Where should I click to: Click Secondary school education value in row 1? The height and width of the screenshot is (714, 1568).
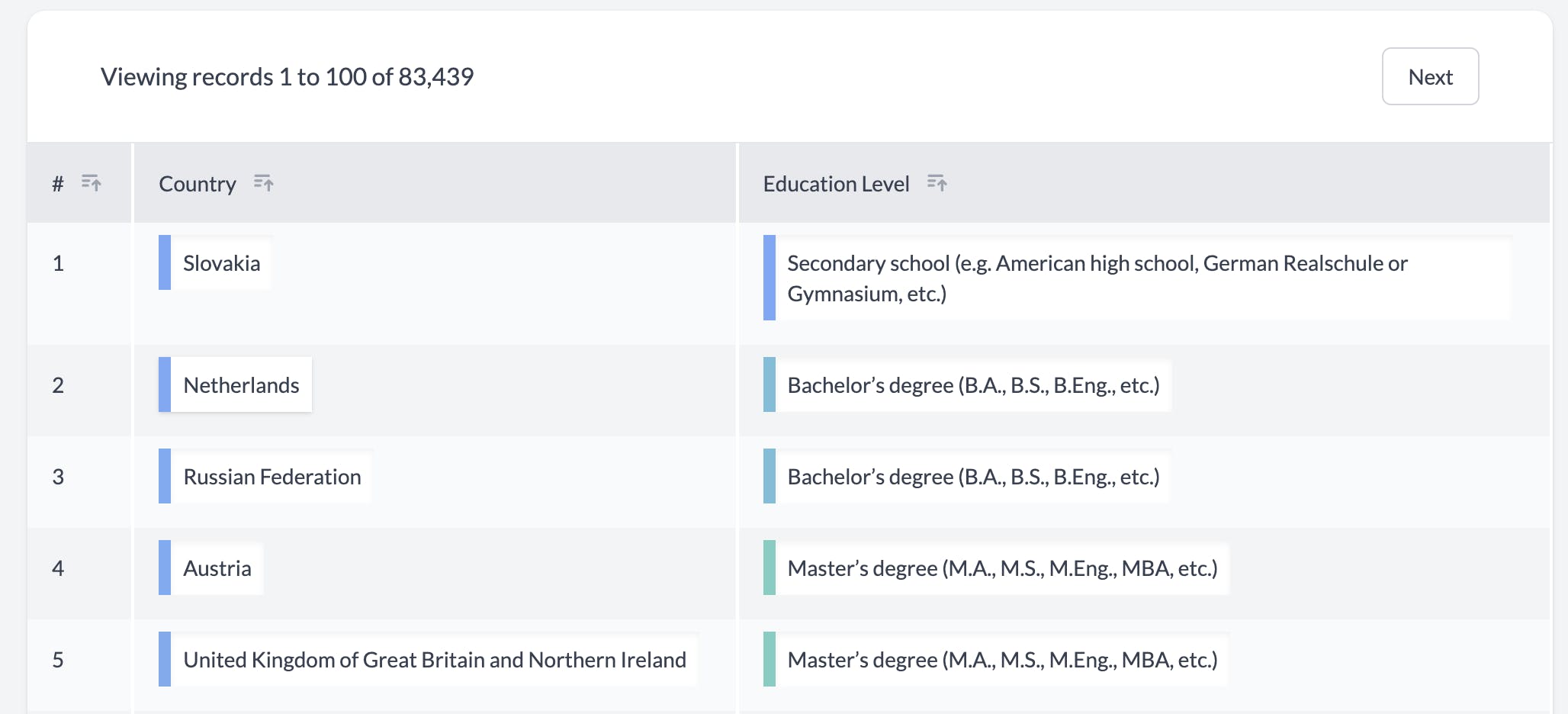tap(1097, 278)
